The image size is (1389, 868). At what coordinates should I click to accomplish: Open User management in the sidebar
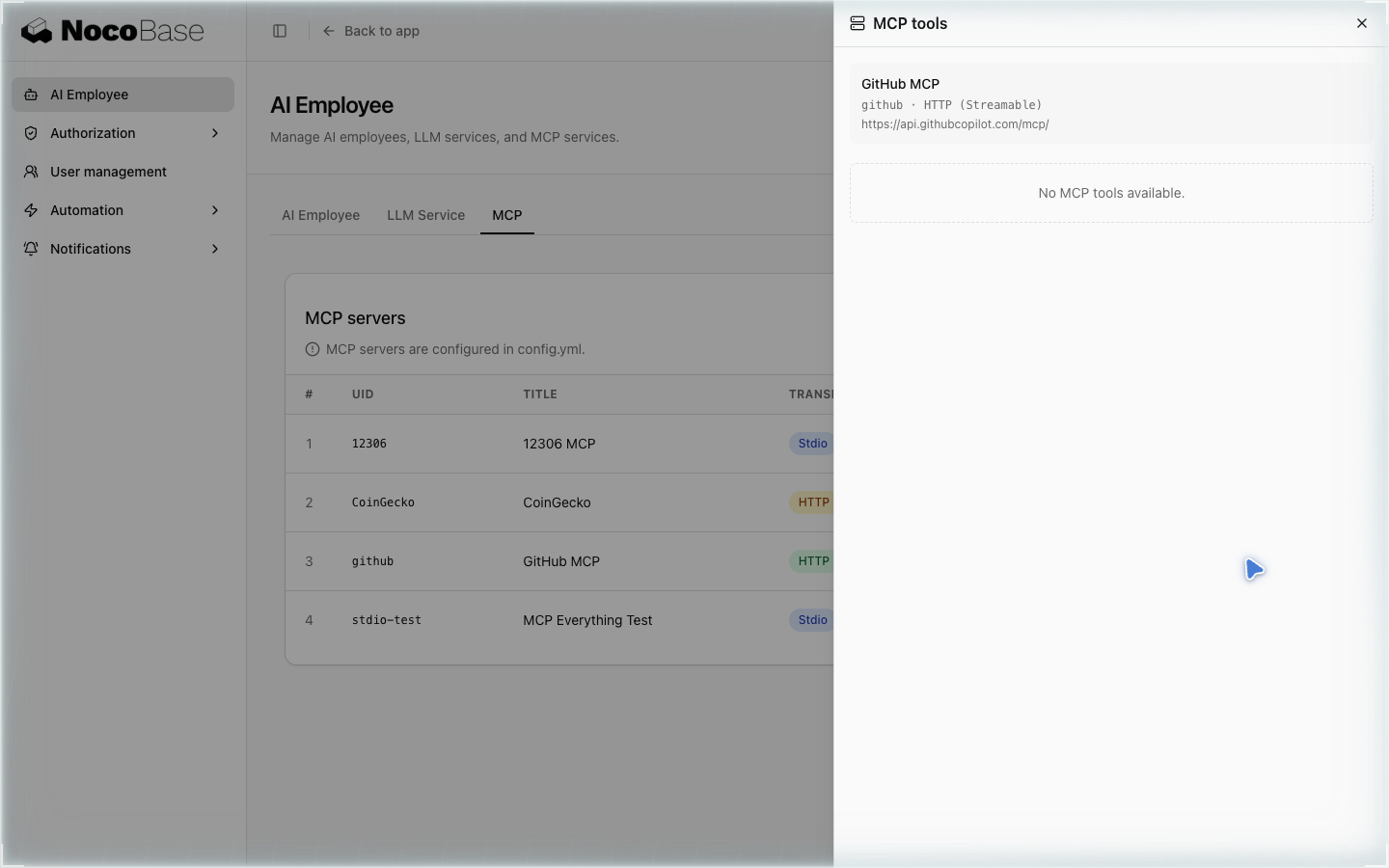click(x=123, y=172)
